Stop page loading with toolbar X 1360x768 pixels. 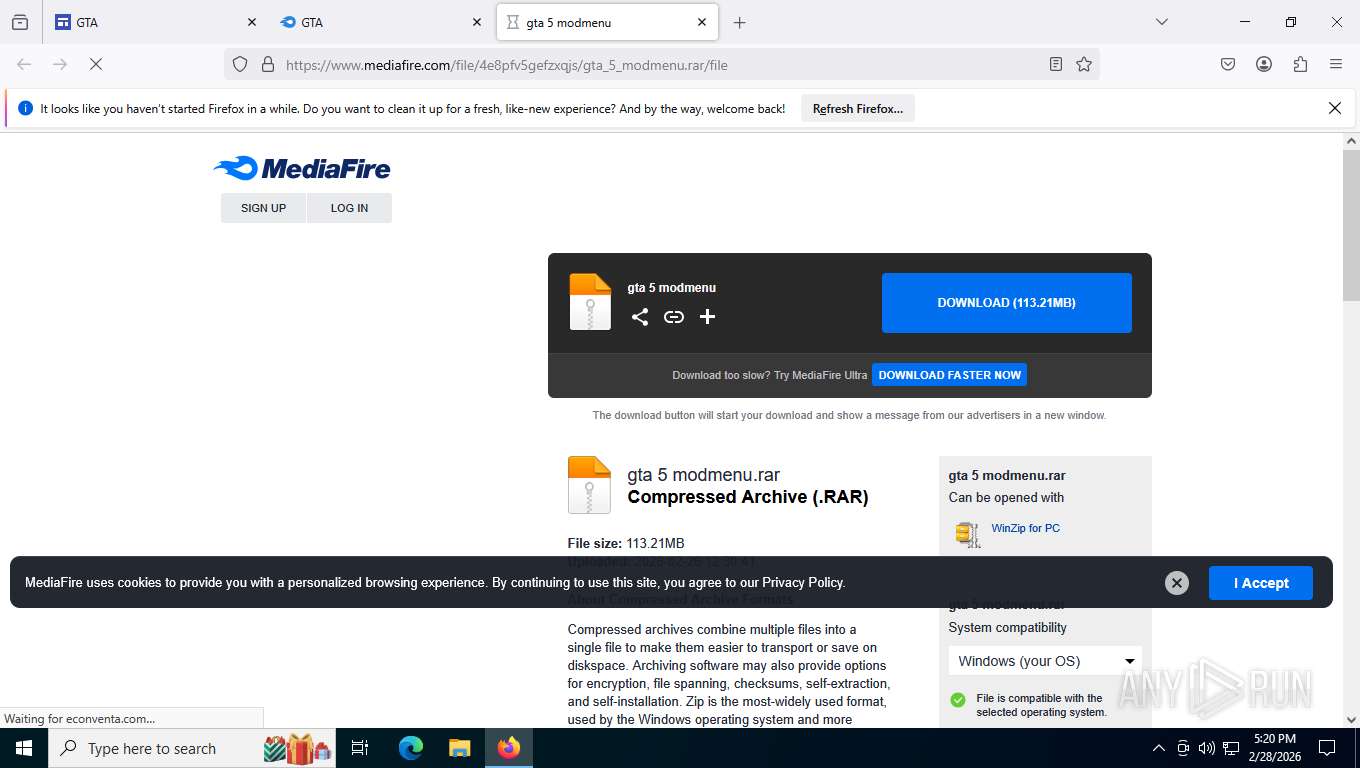[x=96, y=64]
